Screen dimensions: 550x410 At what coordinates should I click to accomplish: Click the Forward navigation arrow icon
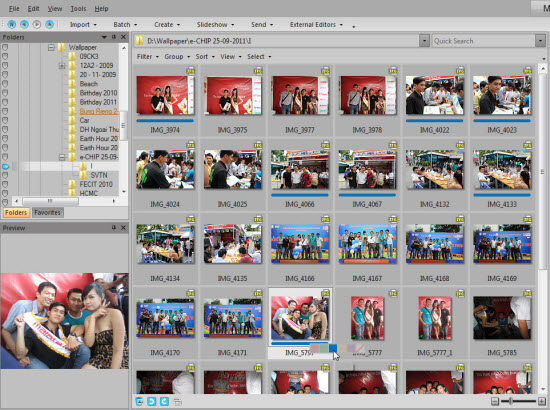[x=36, y=24]
